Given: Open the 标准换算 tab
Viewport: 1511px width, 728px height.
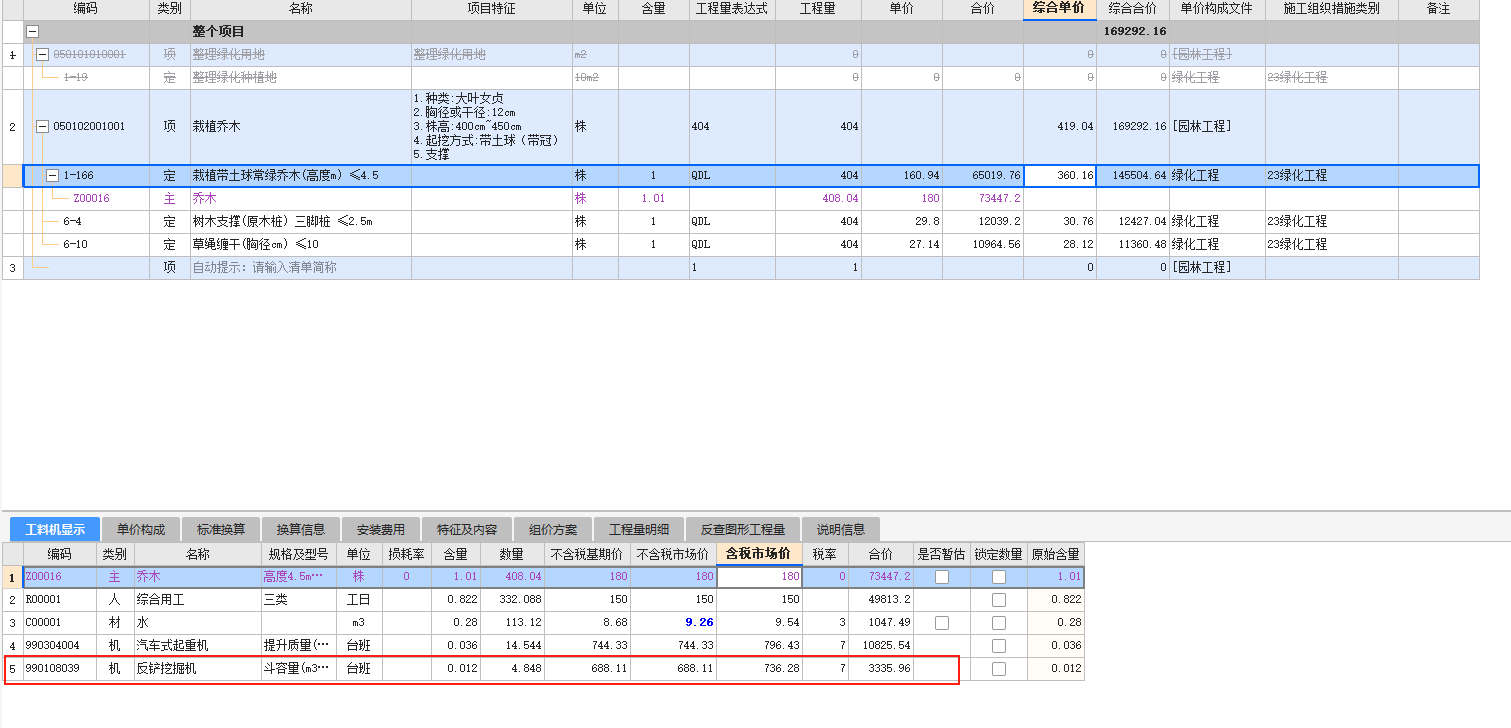Looking at the screenshot, I should pos(221,530).
